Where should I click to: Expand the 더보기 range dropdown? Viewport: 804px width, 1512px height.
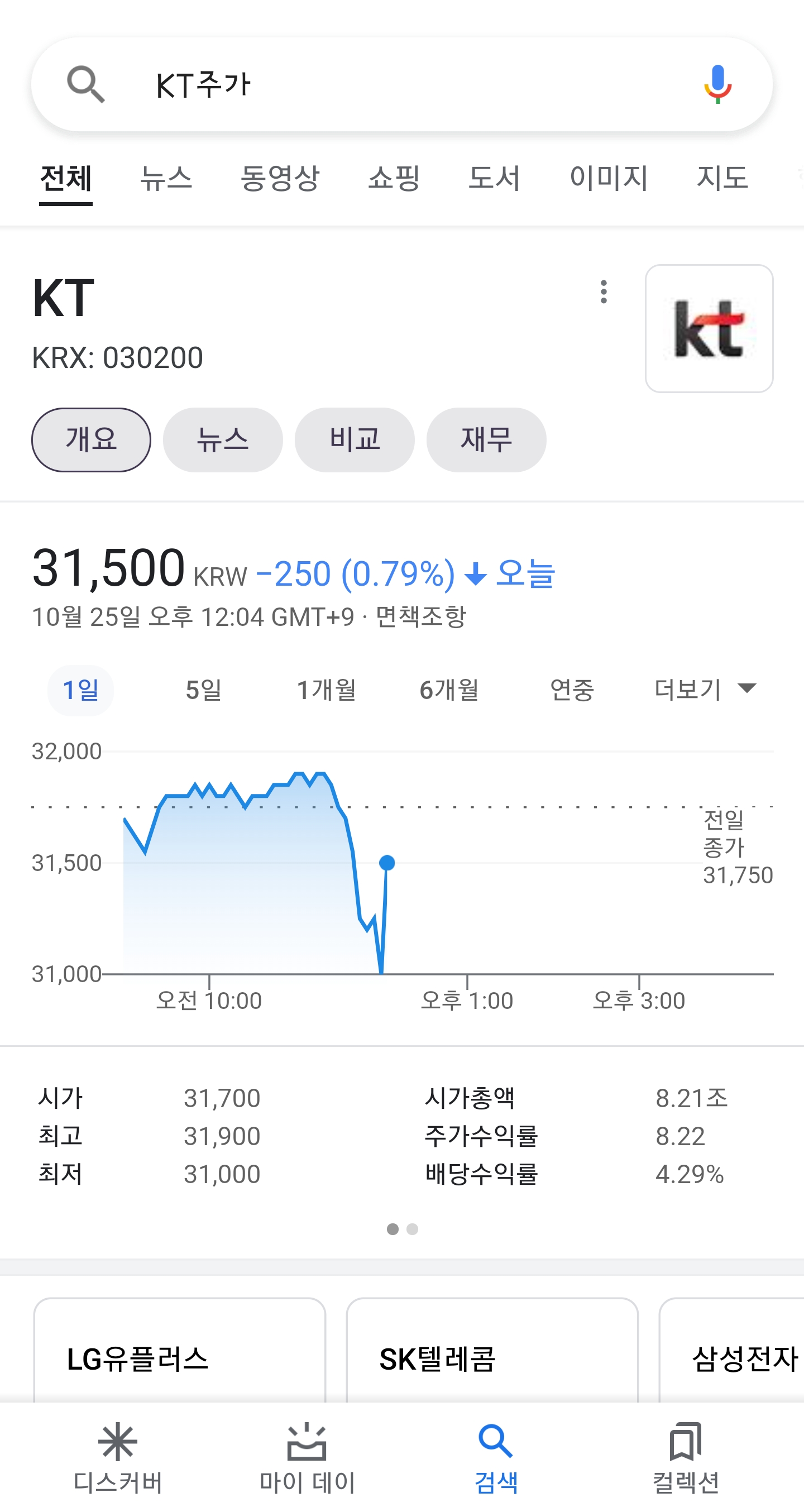tap(705, 690)
